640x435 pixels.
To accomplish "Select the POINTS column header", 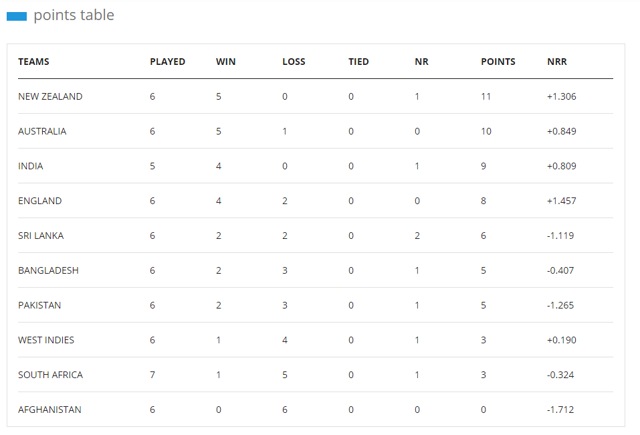I will click(498, 62).
